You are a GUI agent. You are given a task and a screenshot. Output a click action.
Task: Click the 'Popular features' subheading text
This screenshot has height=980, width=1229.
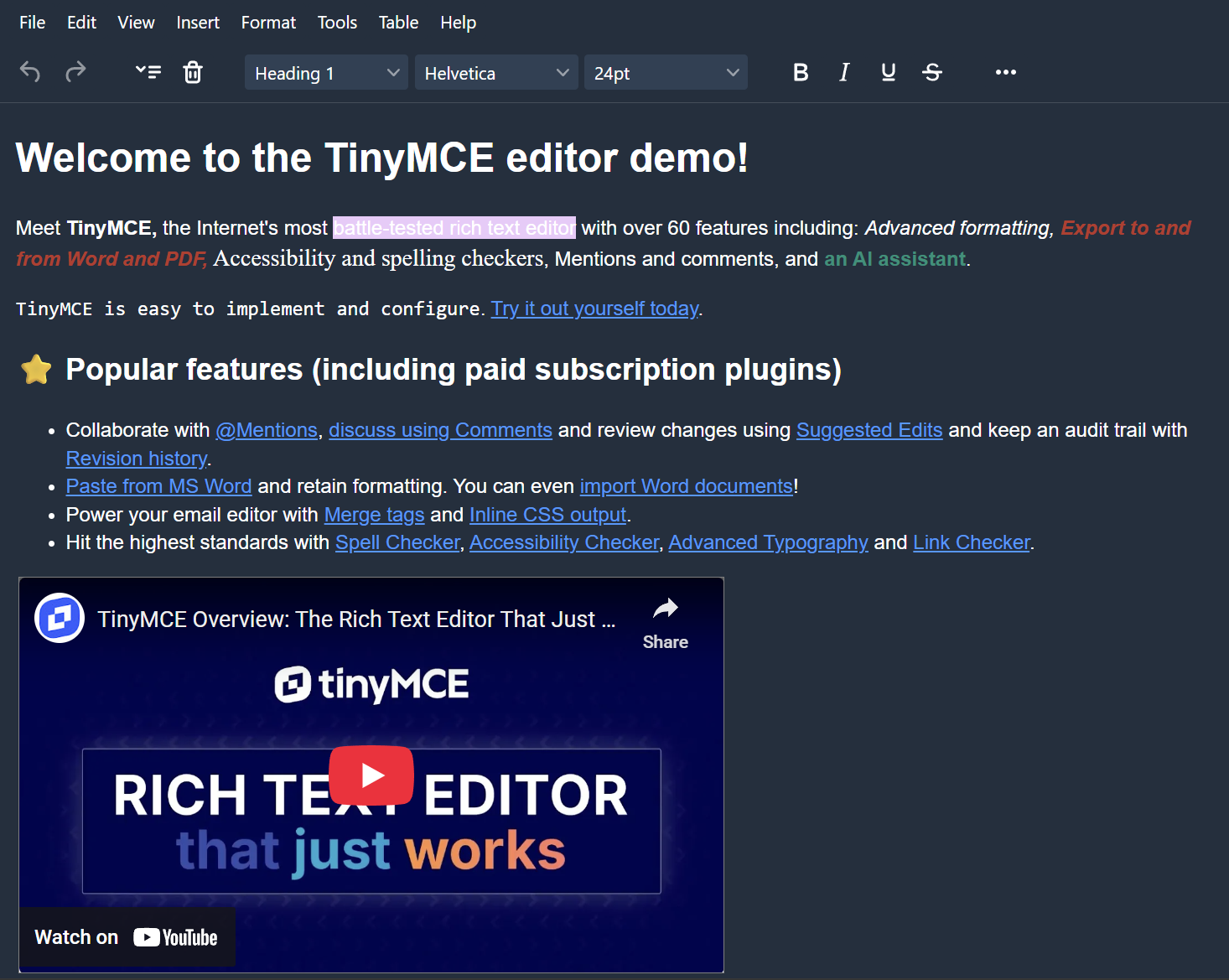[x=454, y=370]
